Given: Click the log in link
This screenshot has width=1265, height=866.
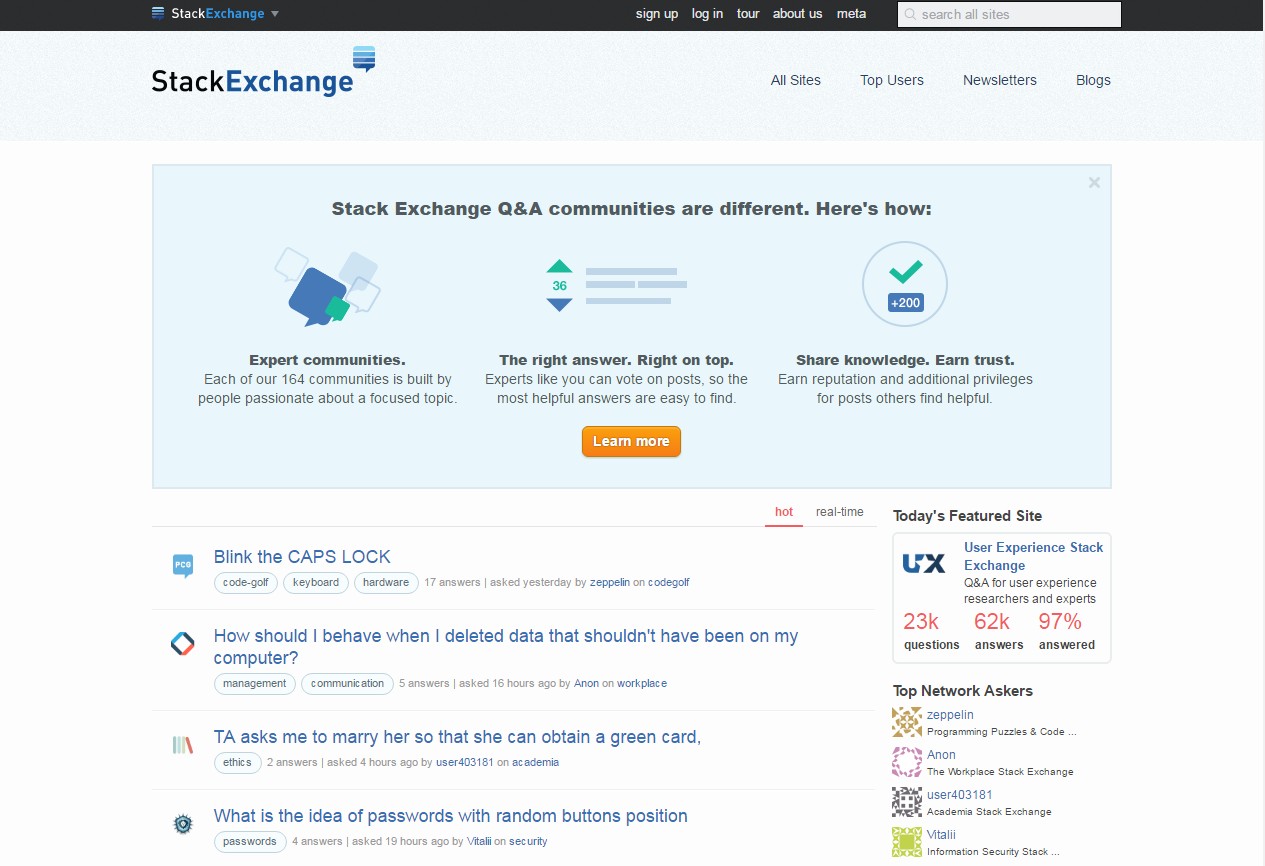Looking at the screenshot, I should [x=707, y=14].
